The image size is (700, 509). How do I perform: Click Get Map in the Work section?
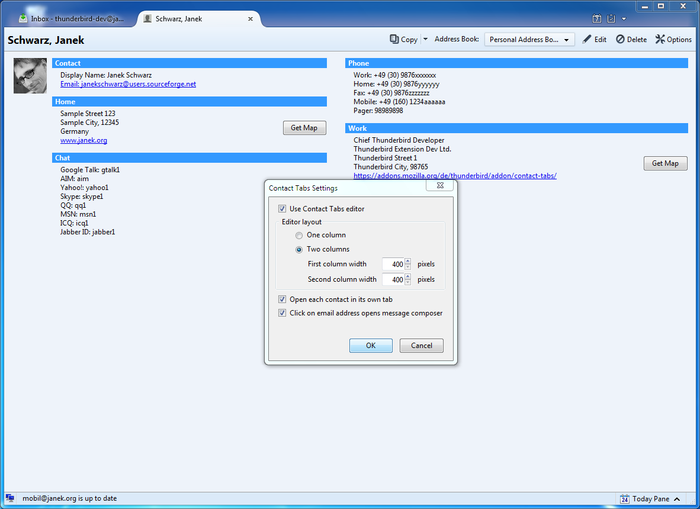click(665, 163)
